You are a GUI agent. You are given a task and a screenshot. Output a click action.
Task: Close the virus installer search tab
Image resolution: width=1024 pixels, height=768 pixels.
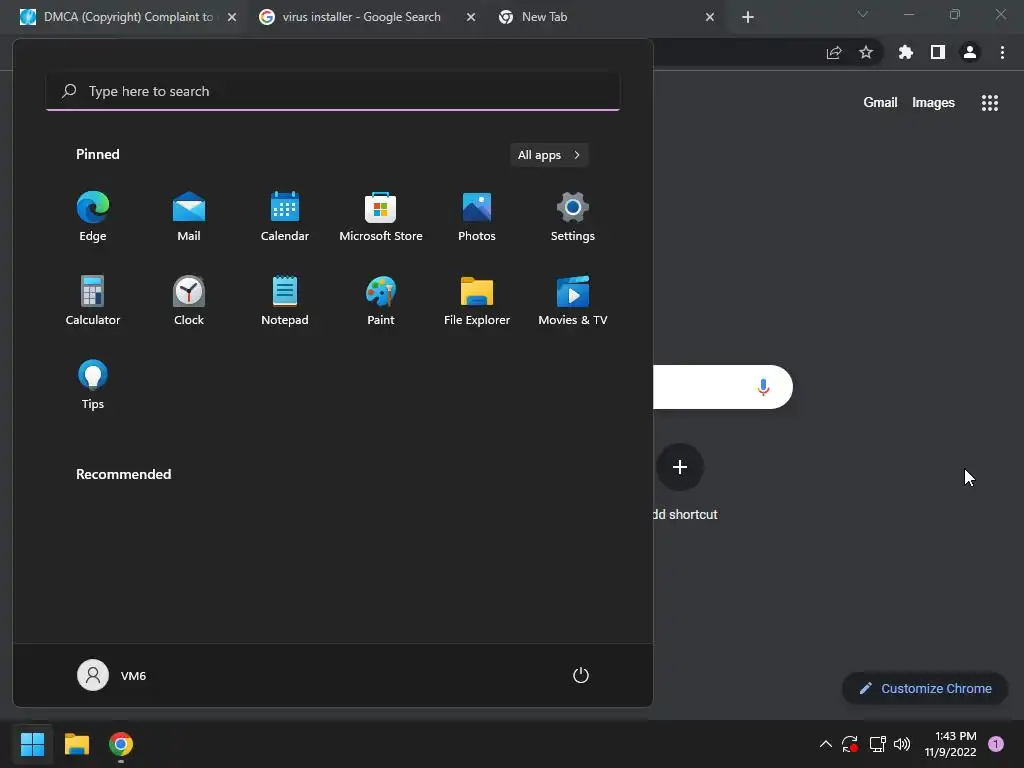(471, 17)
